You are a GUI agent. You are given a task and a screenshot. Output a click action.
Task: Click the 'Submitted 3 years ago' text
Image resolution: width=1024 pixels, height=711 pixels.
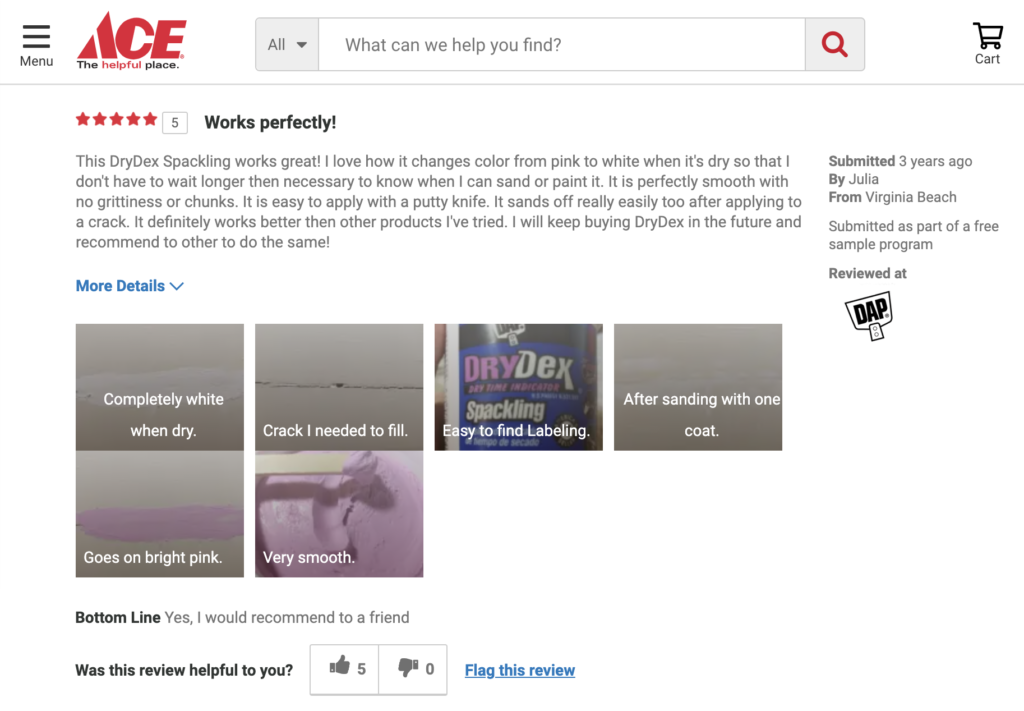pos(901,161)
